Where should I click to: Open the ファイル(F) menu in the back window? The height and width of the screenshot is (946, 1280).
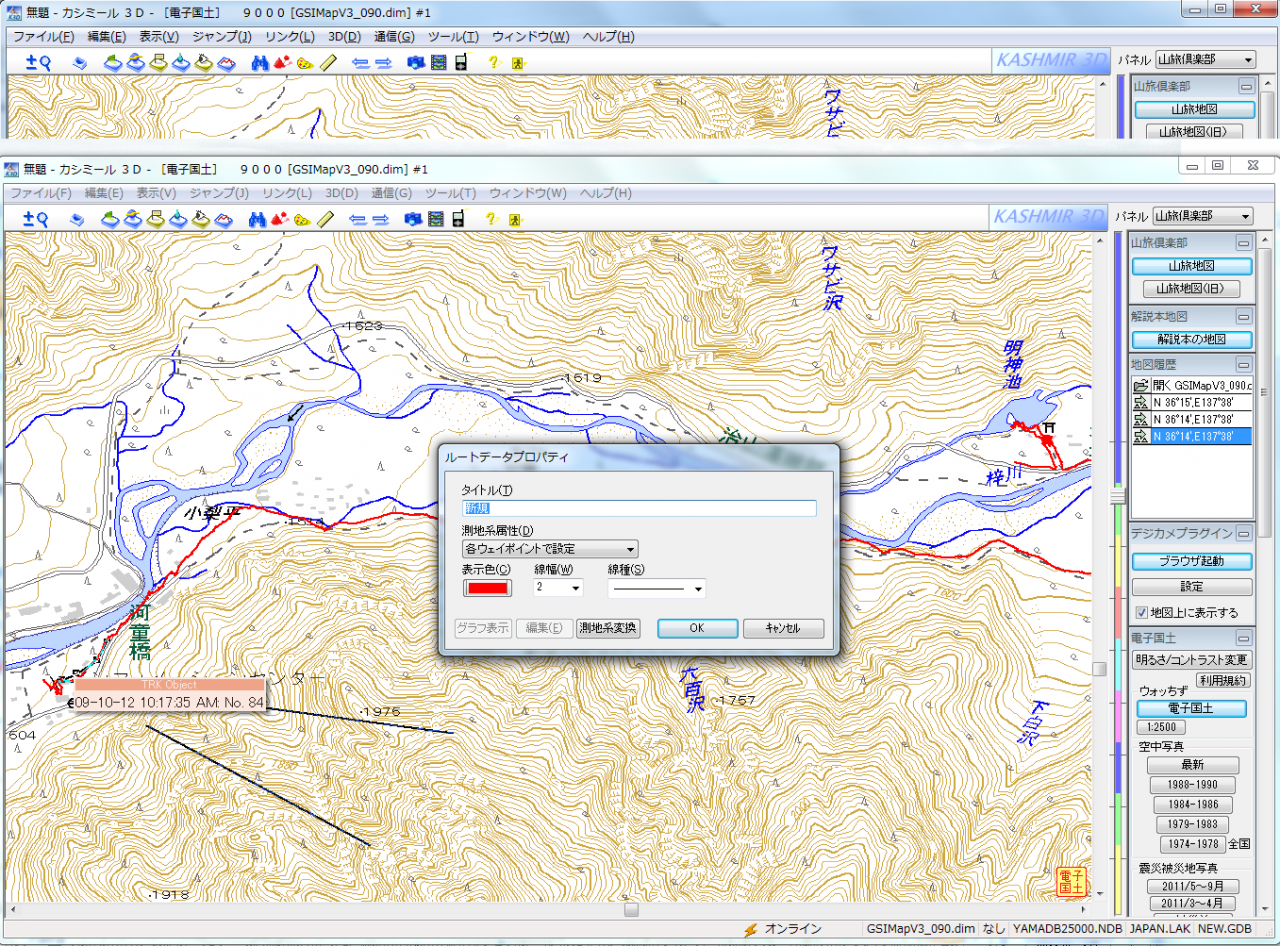click(x=44, y=37)
